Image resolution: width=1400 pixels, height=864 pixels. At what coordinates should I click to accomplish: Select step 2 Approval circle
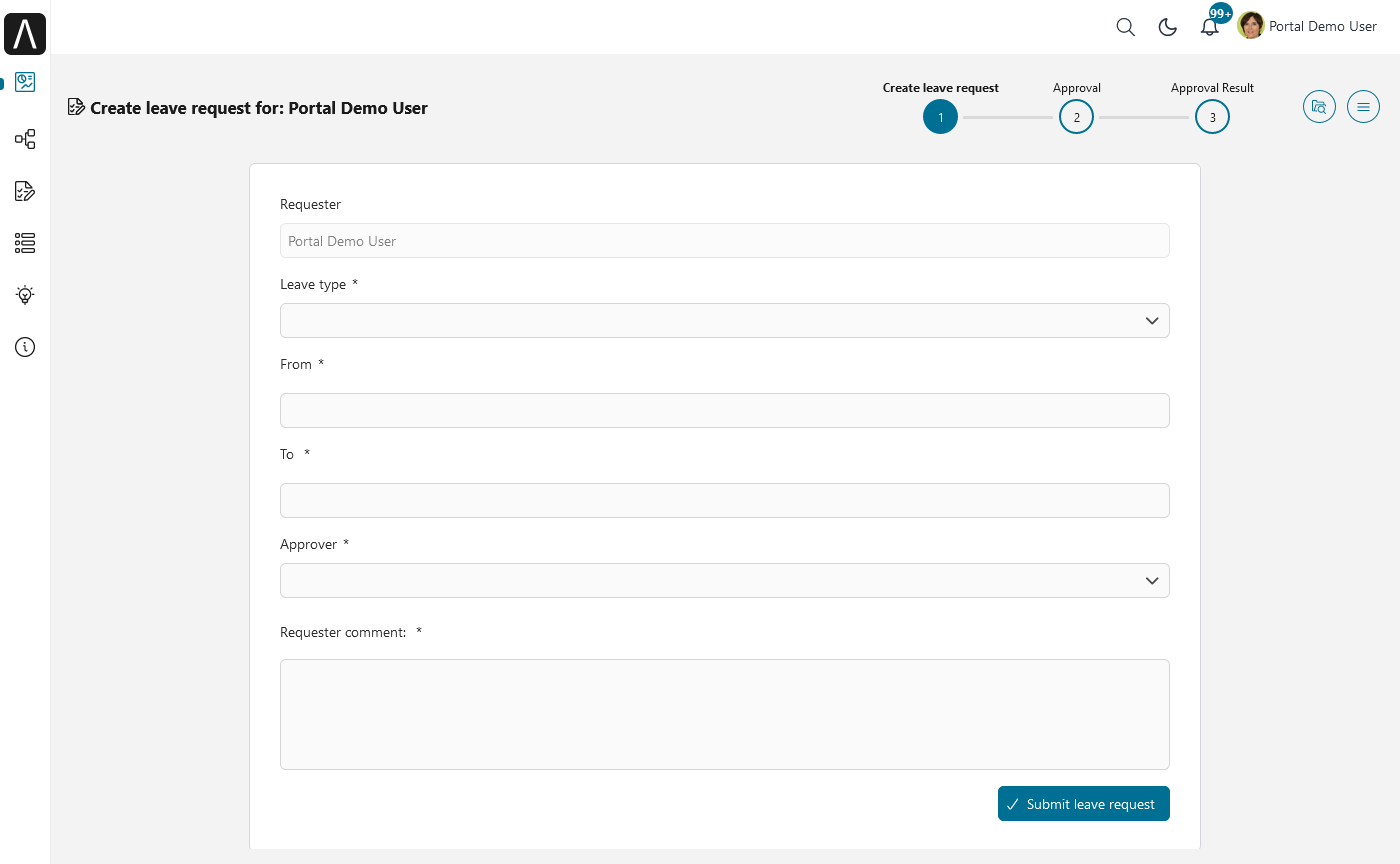1076,117
